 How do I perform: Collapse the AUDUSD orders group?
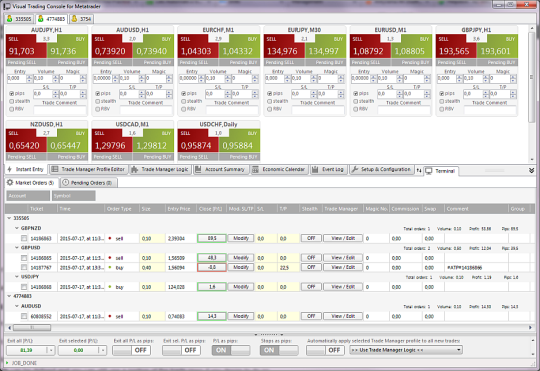[x=17, y=306]
